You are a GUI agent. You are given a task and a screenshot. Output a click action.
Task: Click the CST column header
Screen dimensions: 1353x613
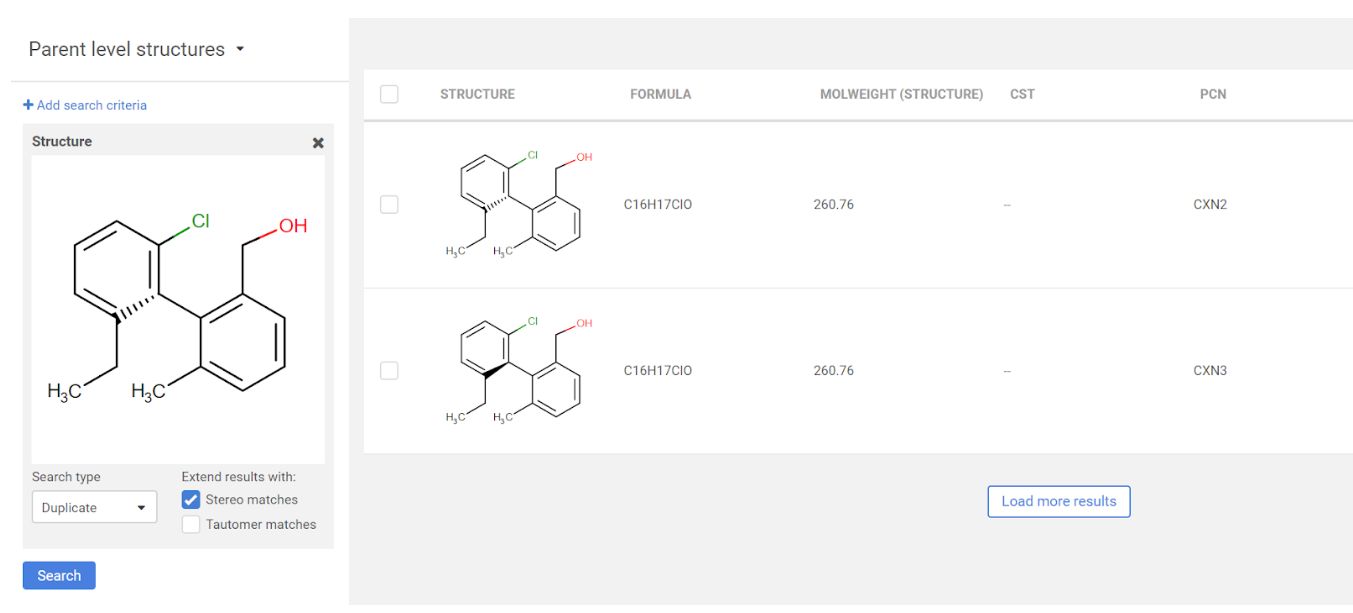click(1022, 94)
